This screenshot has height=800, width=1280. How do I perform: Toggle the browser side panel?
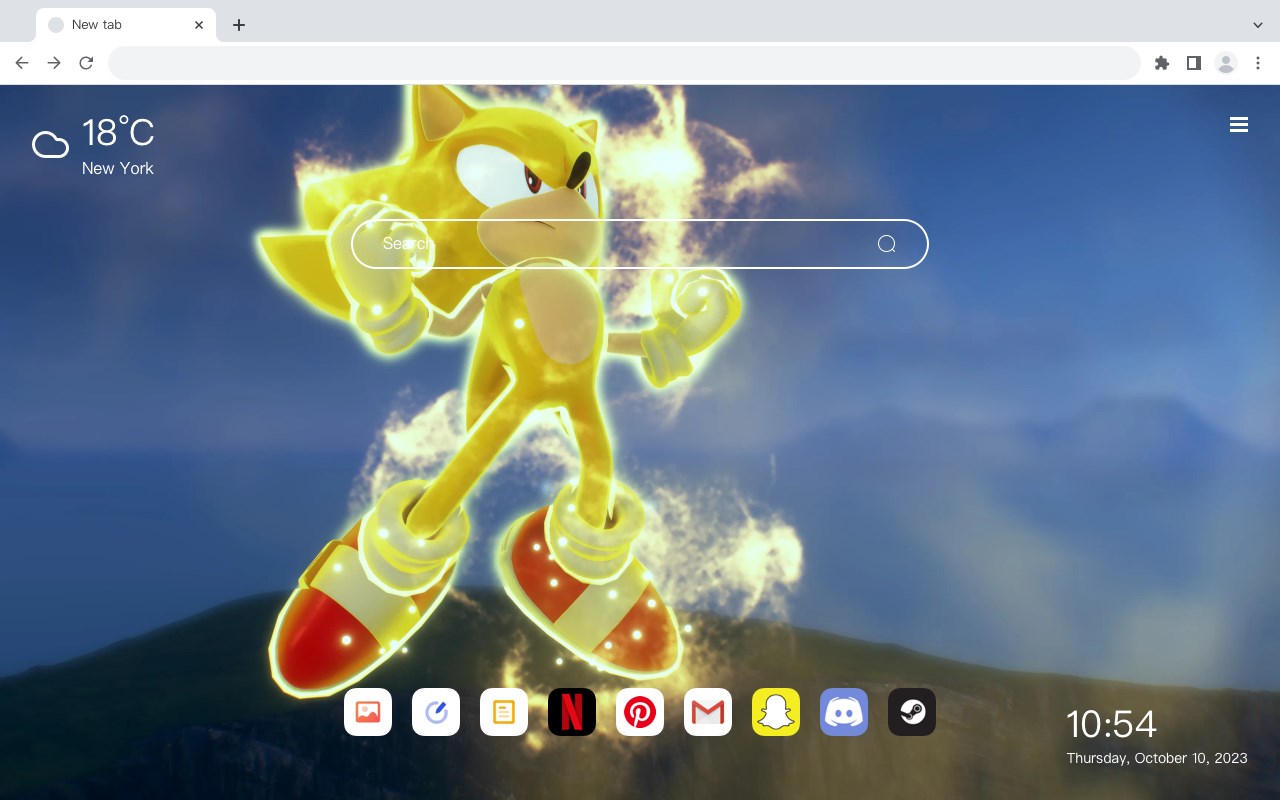[1193, 63]
